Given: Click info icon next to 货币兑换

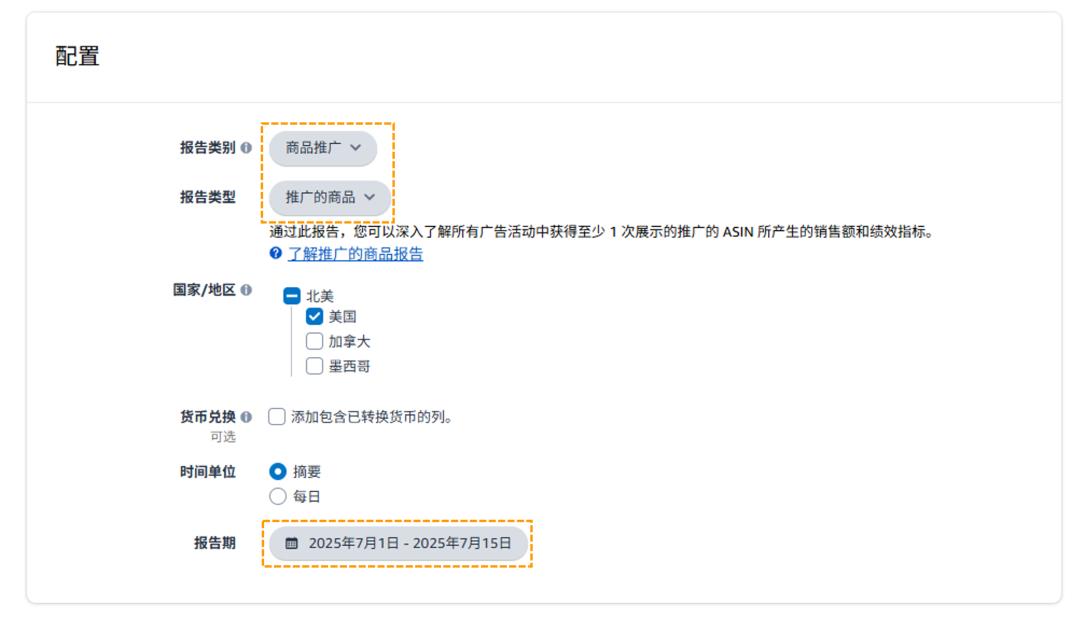Looking at the screenshot, I should pos(247,417).
